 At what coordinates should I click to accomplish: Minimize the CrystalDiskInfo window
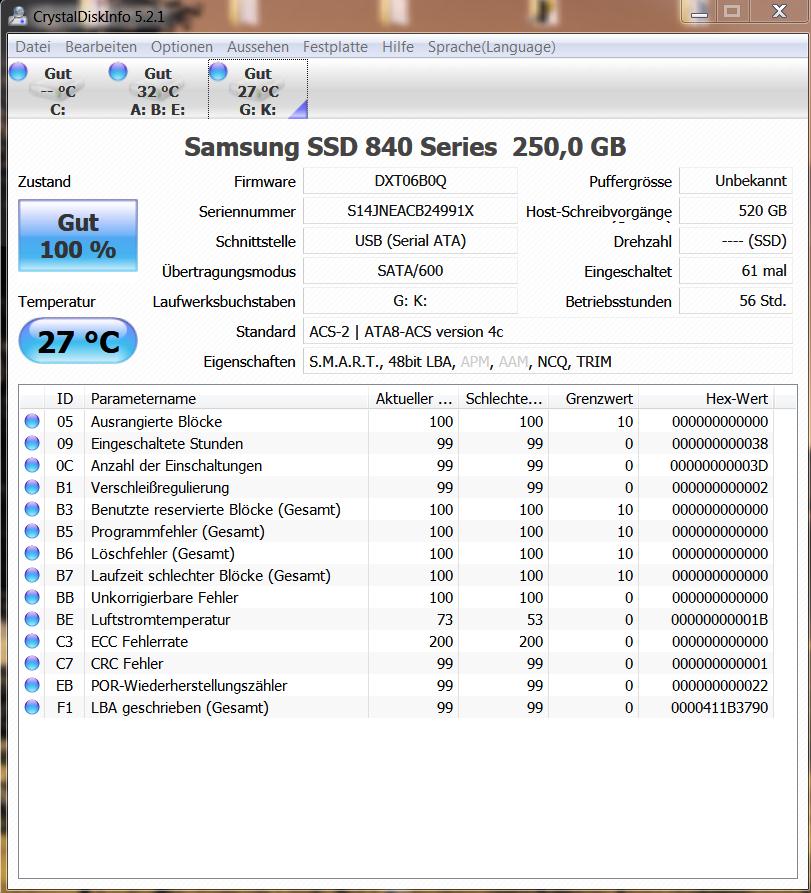(x=699, y=11)
